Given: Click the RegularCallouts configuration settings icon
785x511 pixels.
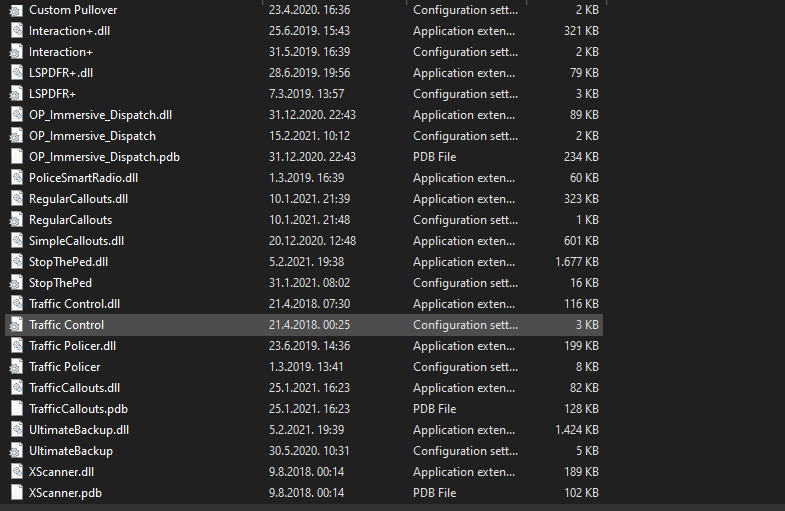Looking at the screenshot, I should pyautogui.click(x=16, y=220).
